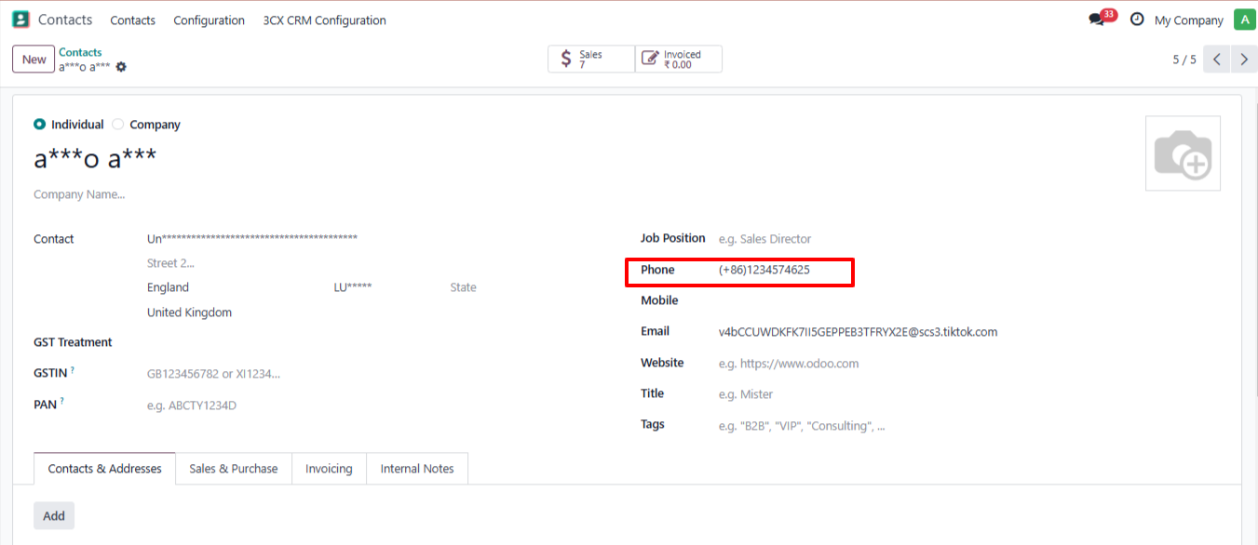
Task: Open the 3CX CRM Configuration menu
Action: point(324,20)
